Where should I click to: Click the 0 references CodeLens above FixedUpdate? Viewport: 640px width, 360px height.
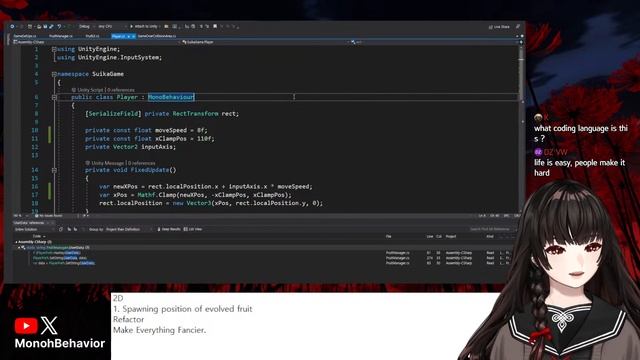(x=142, y=163)
